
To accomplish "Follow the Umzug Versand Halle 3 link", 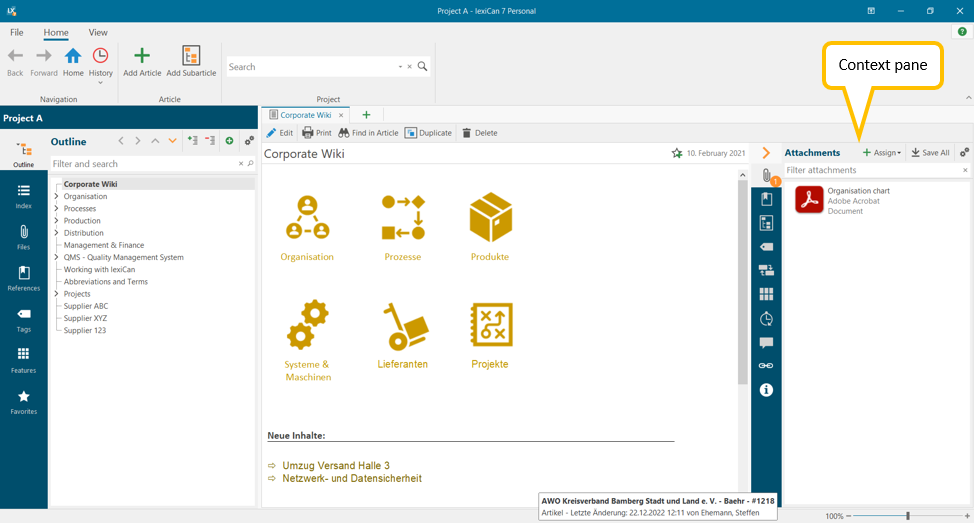I will 335,466.
